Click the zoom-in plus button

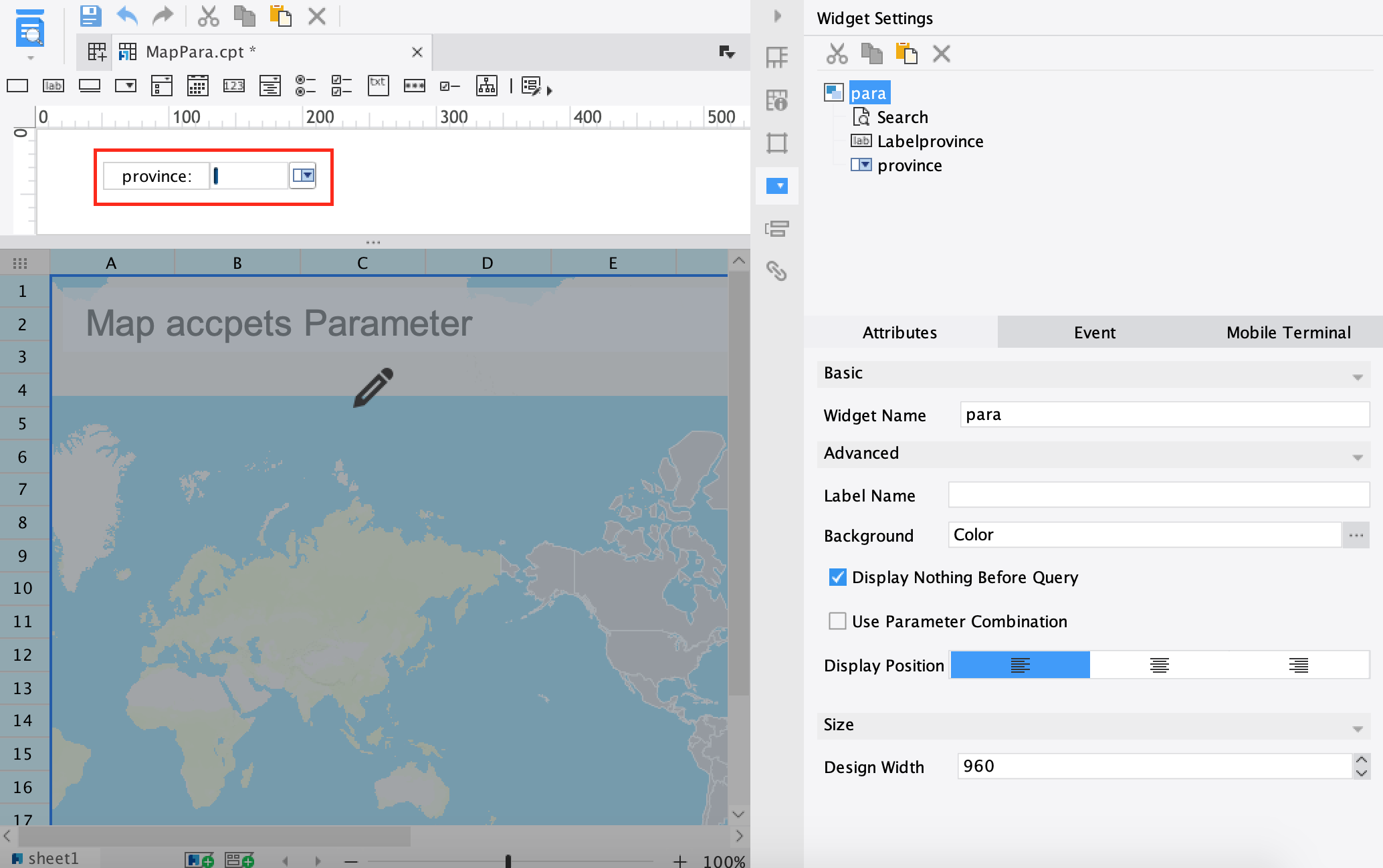click(680, 861)
